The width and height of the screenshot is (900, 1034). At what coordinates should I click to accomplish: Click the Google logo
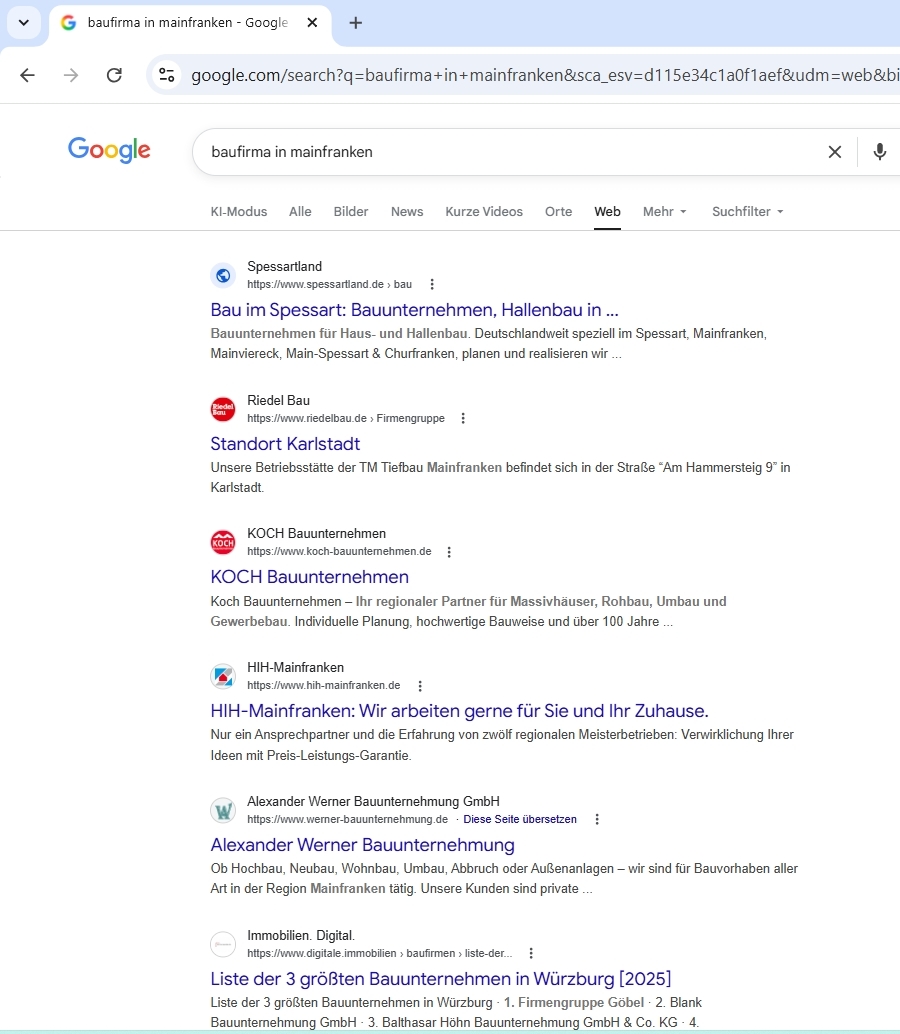109,150
